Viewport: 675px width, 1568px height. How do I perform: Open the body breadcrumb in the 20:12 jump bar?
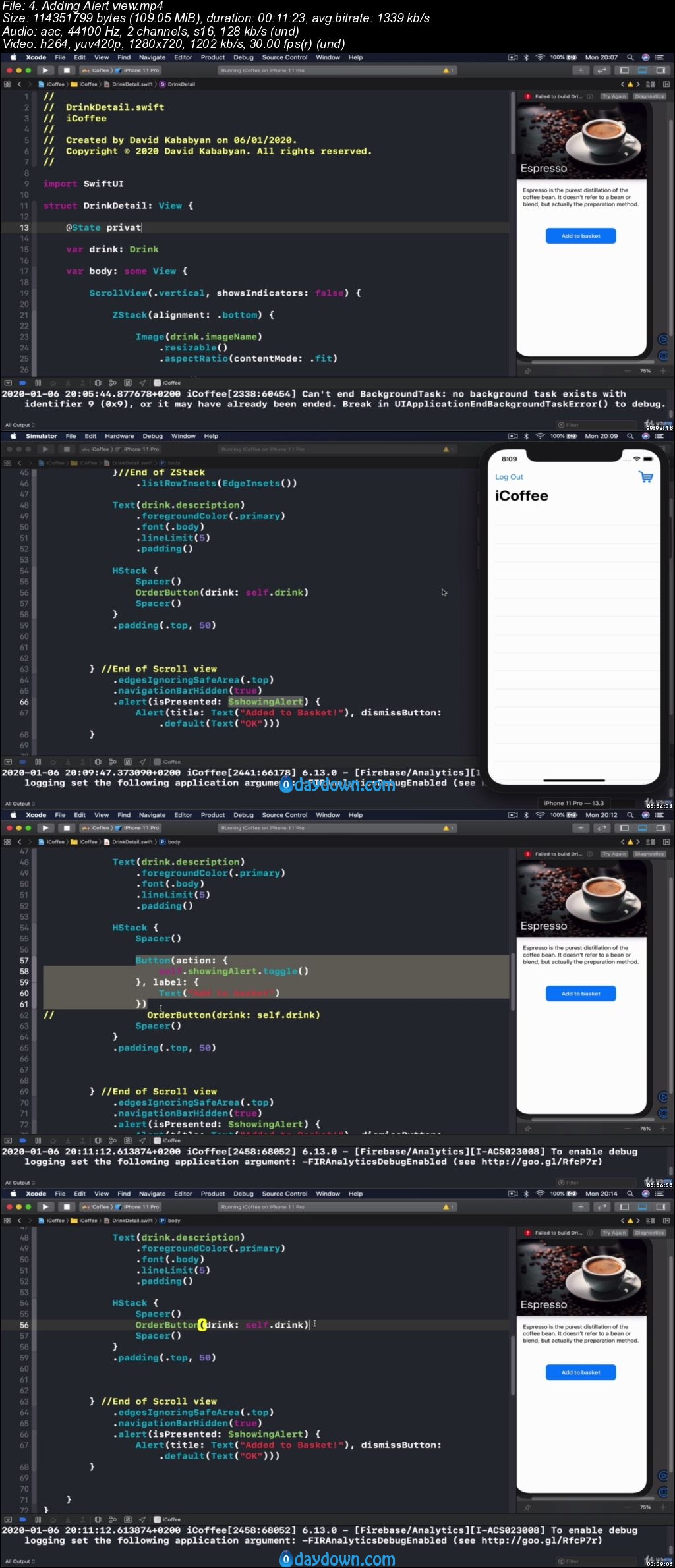[170, 842]
